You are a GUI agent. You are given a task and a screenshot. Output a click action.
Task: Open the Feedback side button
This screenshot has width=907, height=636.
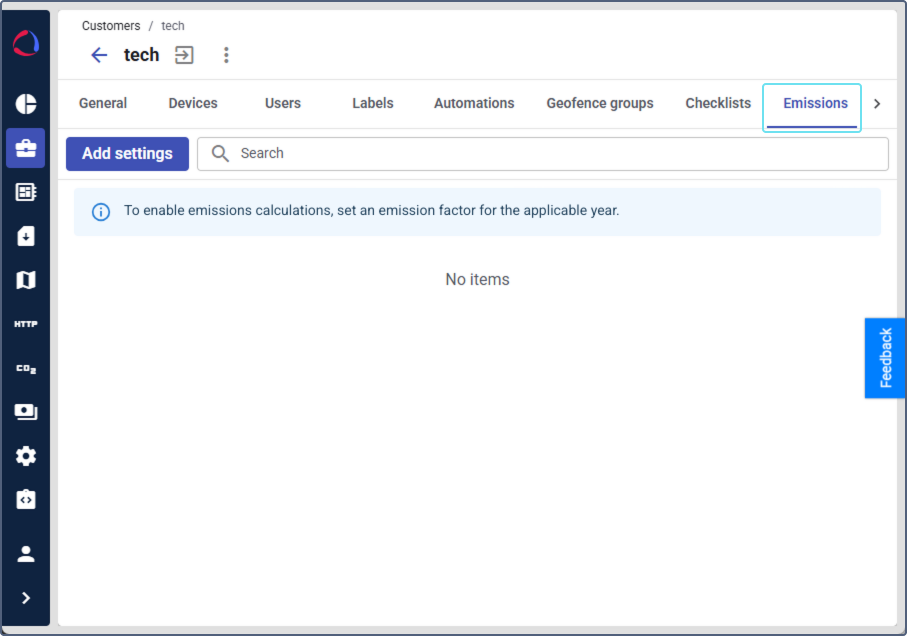tap(885, 358)
